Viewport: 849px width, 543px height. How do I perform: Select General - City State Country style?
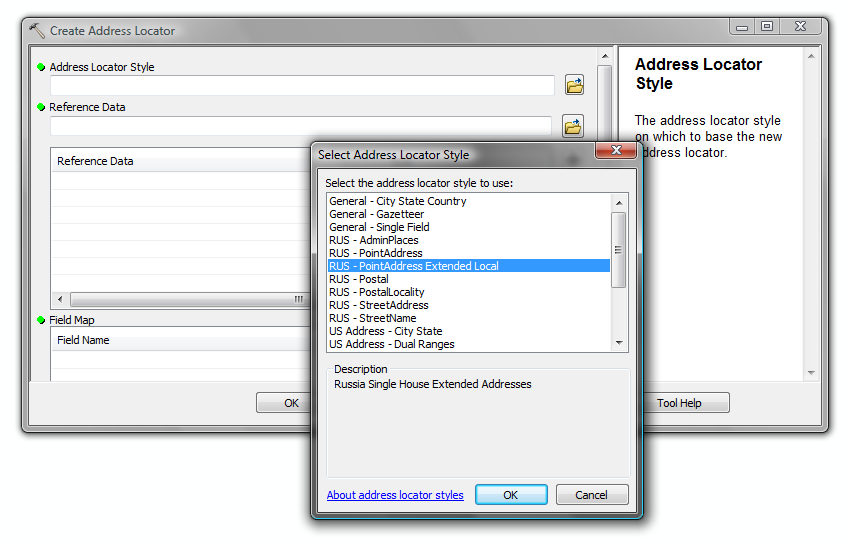(x=398, y=201)
